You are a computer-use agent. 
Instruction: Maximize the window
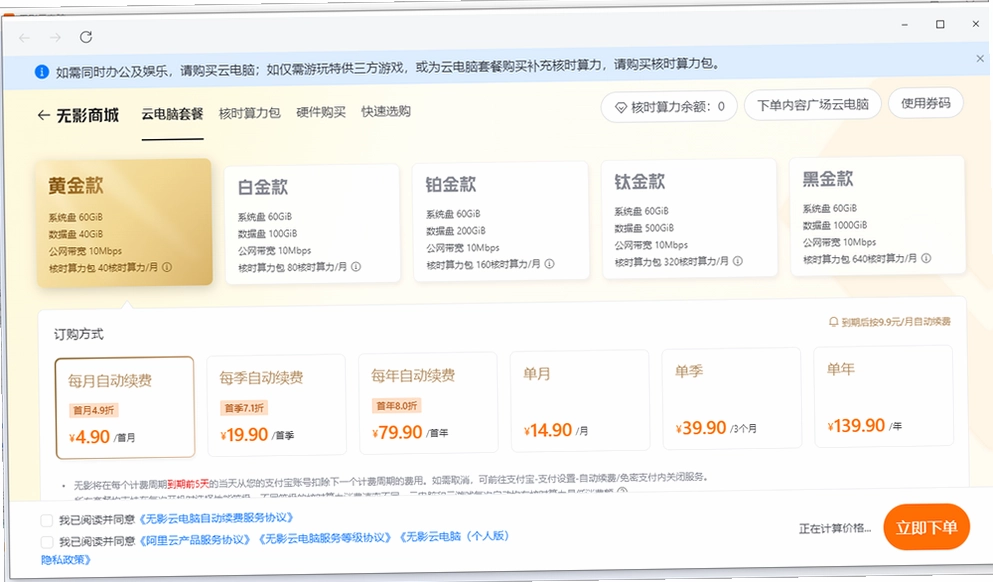(x=940, y=24)
